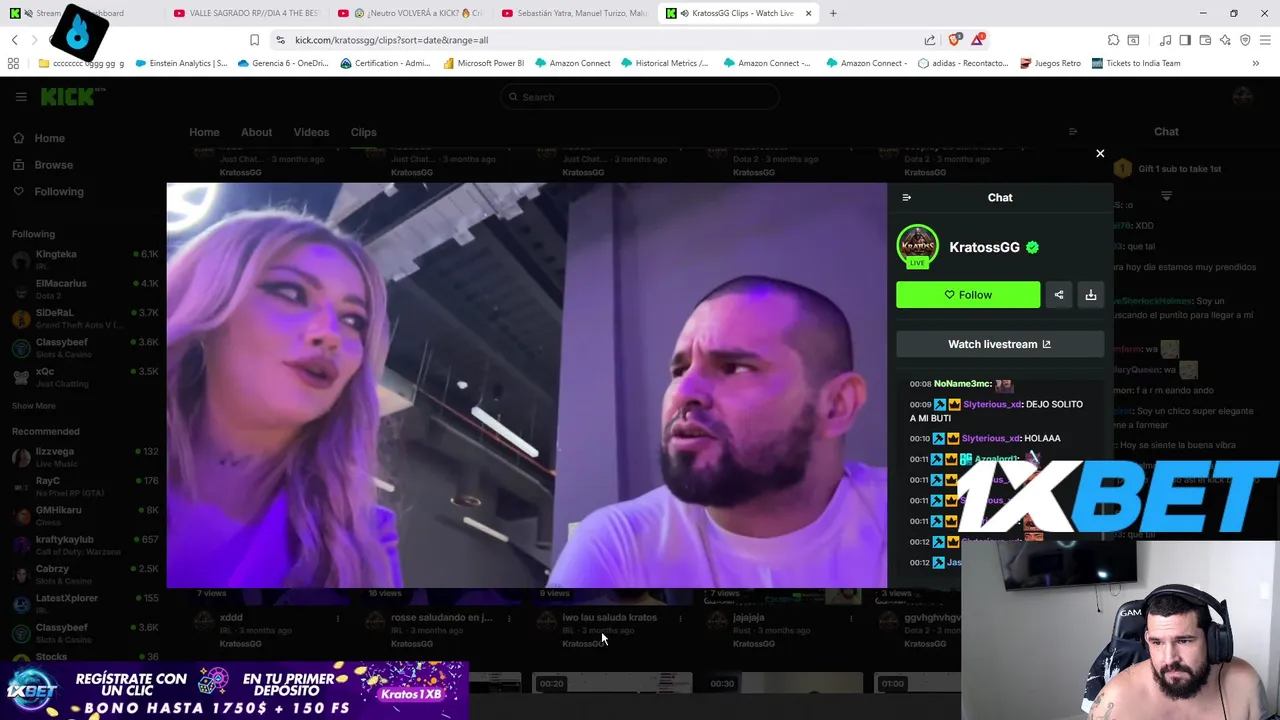Image resolution: width=1280 pixels, height=720 pixels.
Task: Switch to the Videos tab
Action: pyautogui.click(x=311, y=132)
